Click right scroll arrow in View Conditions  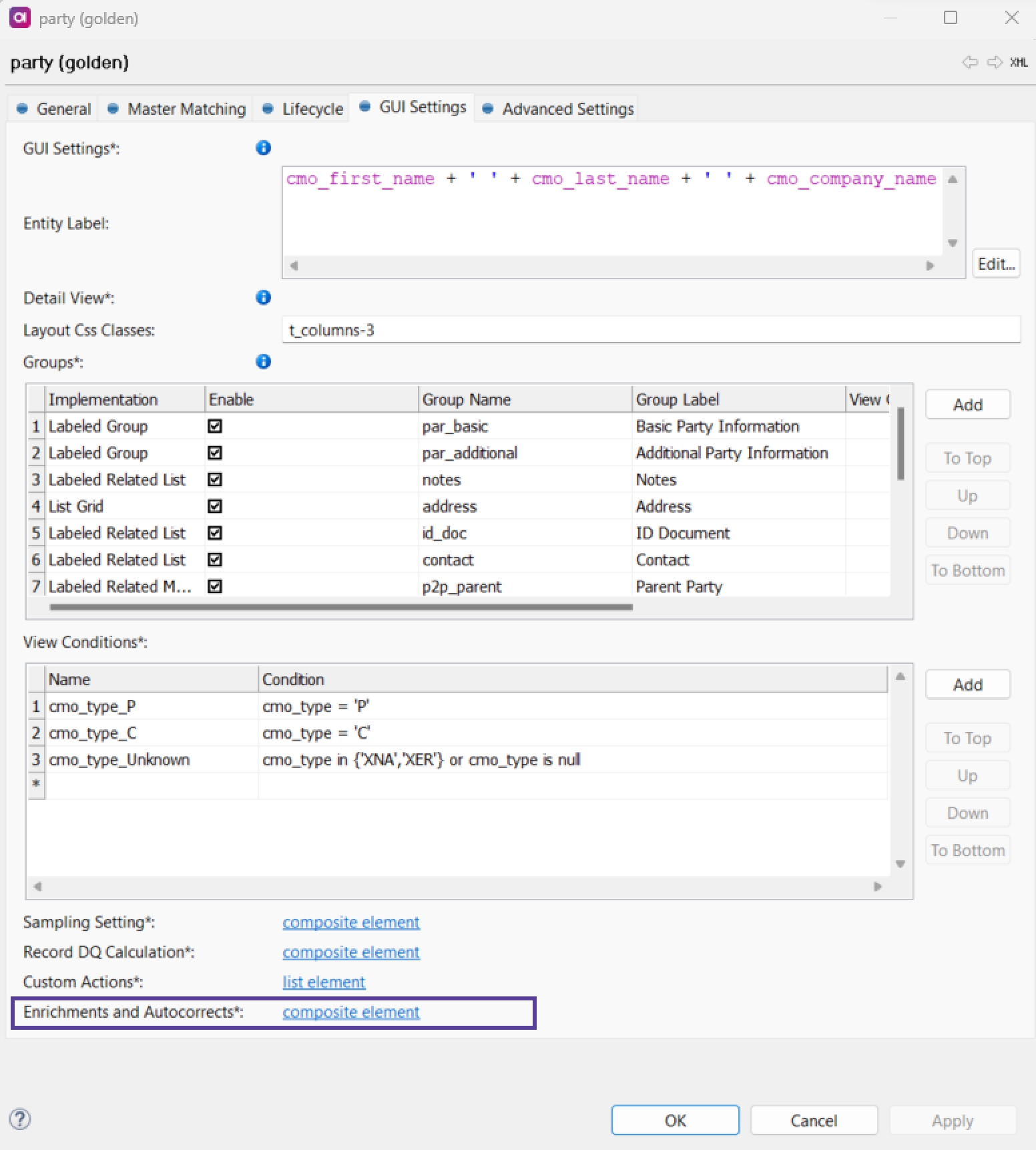pyautogui.click(x=878, y=887)
